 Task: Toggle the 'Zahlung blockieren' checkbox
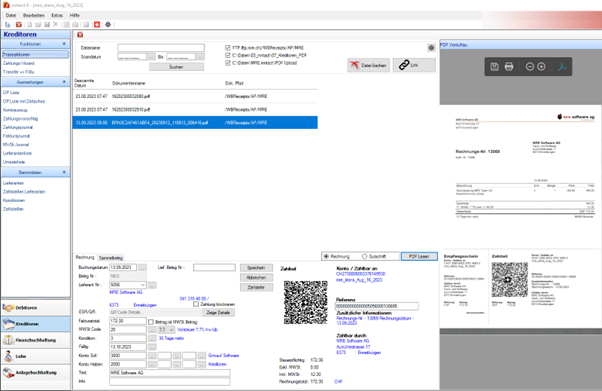(x=196, y=304)
